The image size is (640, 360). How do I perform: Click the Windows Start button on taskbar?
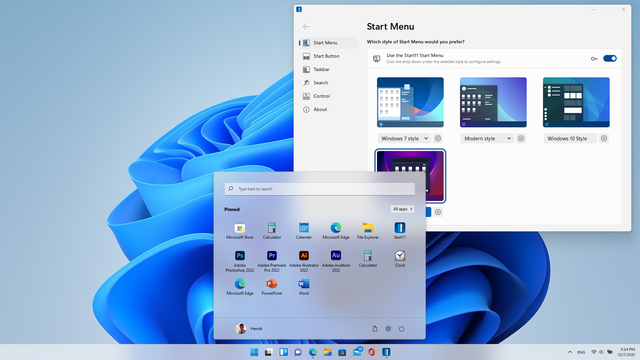point(254,352)
